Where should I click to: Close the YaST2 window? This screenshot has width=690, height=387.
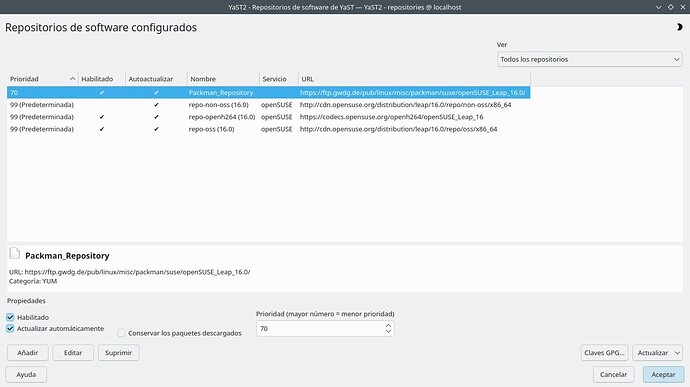(683, 7)
